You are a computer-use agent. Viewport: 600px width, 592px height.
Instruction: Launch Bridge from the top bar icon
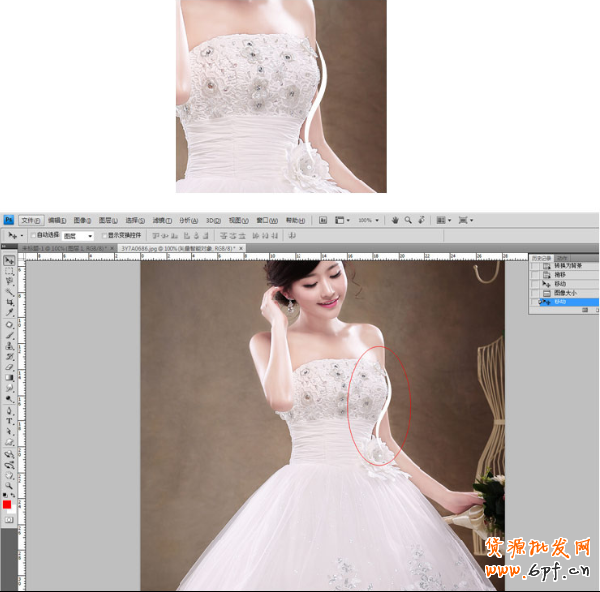[323, 220]
